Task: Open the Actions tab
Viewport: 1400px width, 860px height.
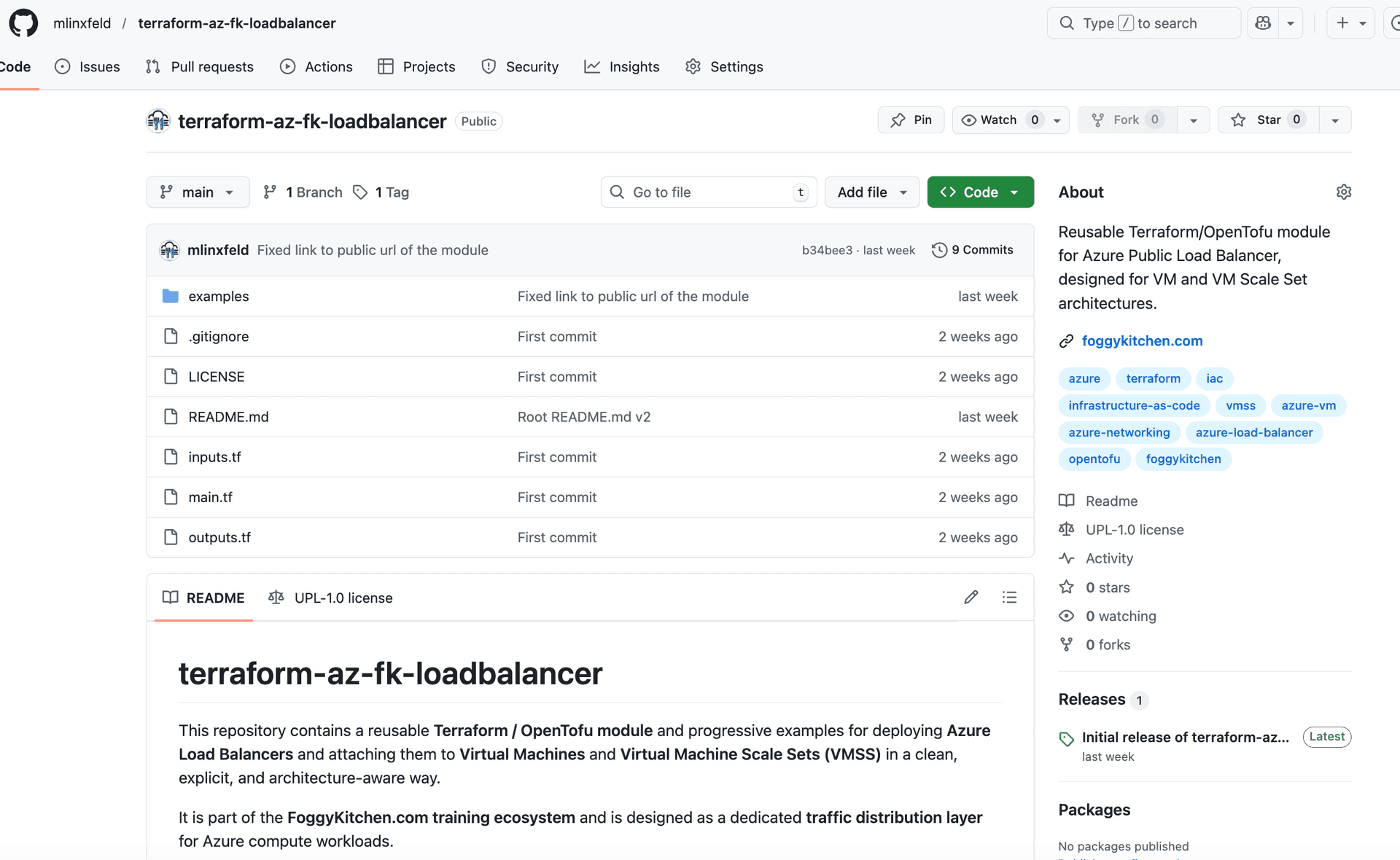Action: click(316, 67)
